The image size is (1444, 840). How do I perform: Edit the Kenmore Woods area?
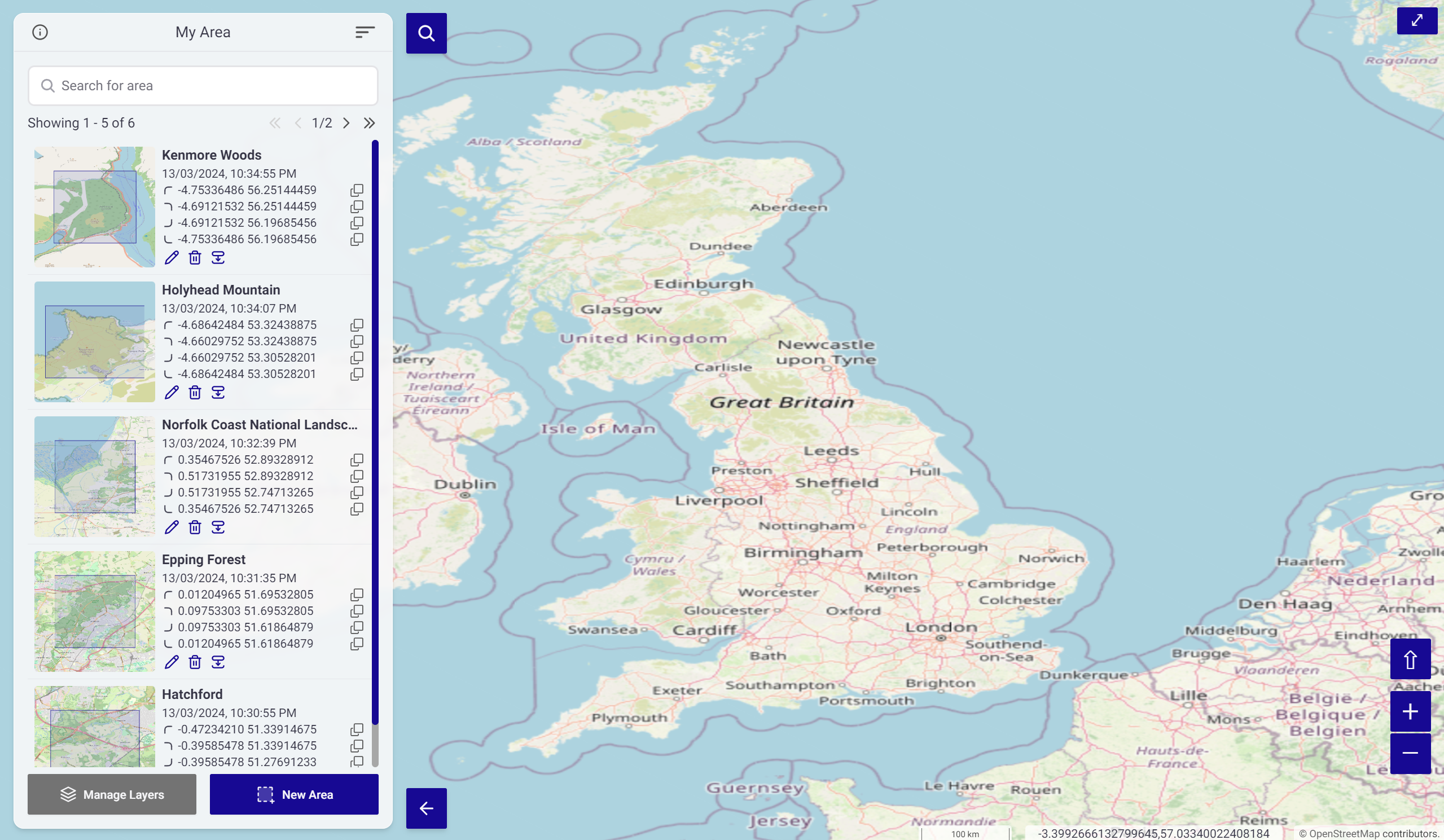pos(172,257)
